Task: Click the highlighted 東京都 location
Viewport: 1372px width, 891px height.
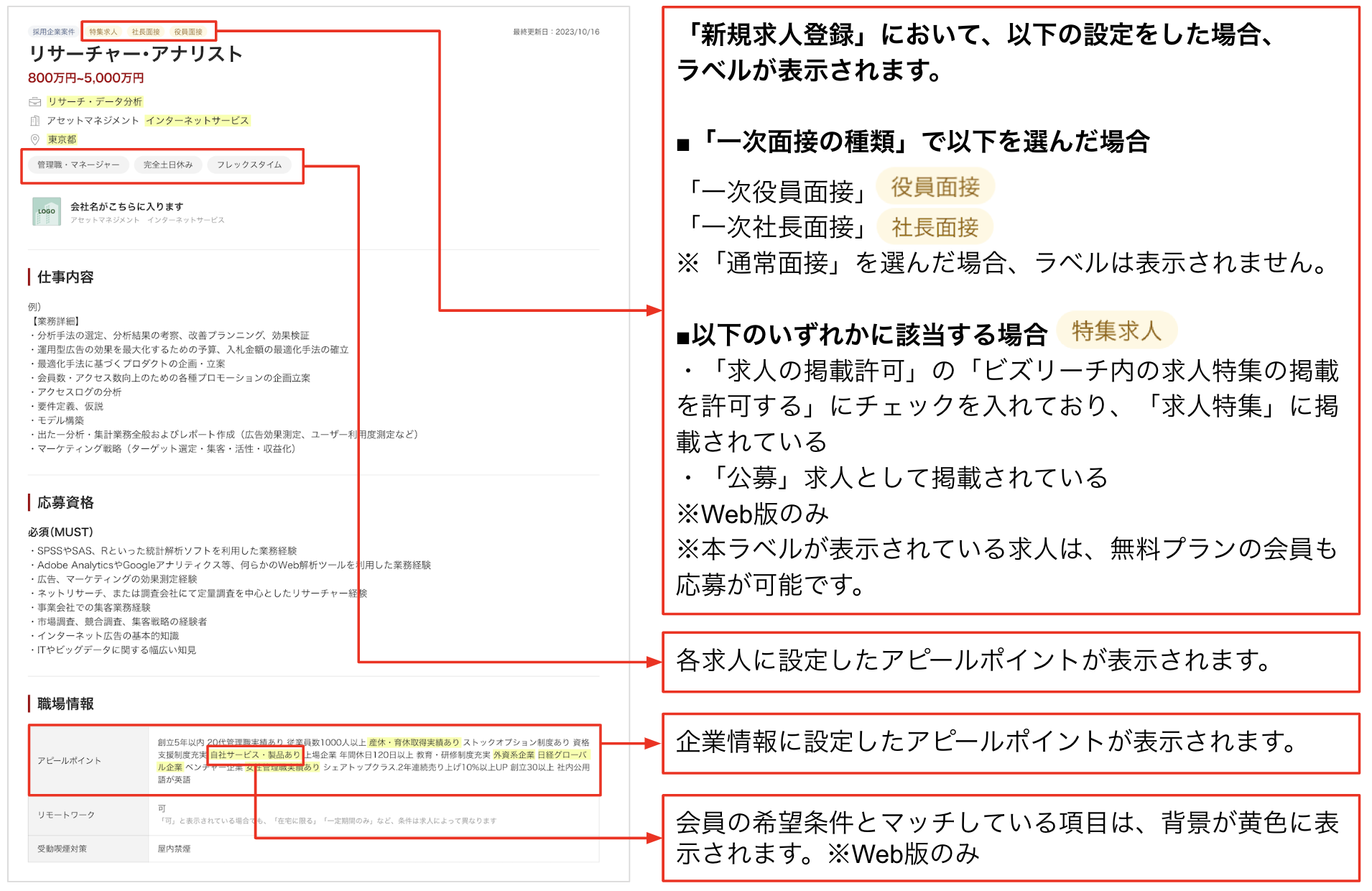Action: pyautogui.click(x=62, y=139)
